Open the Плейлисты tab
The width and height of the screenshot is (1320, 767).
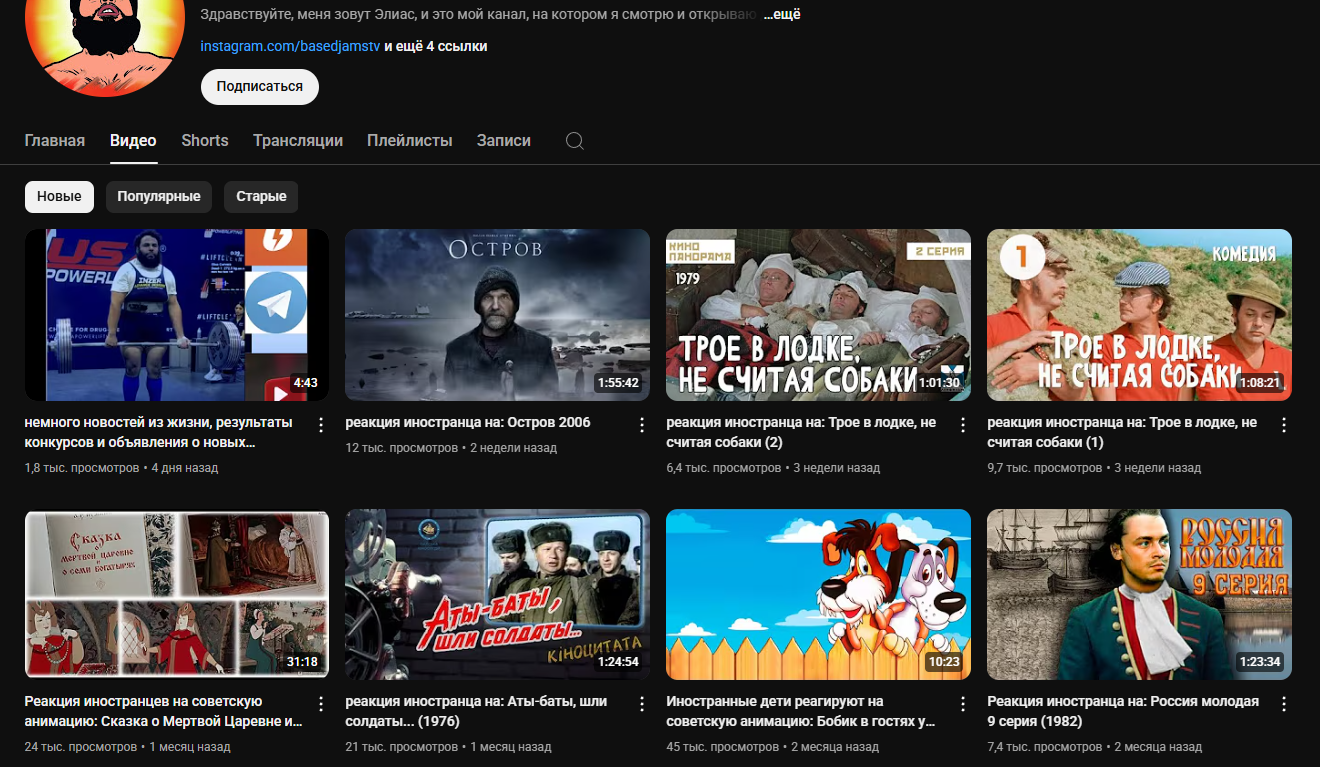point(410,141)
